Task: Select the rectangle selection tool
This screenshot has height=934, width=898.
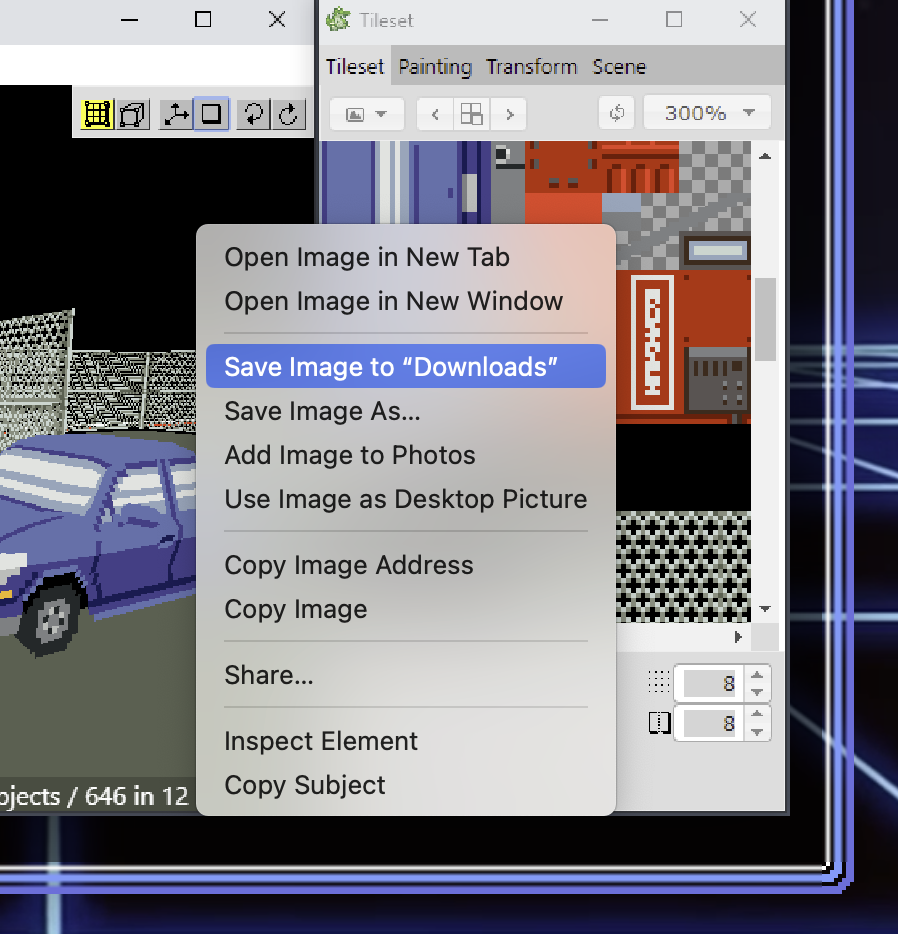Action: [212, 113]
